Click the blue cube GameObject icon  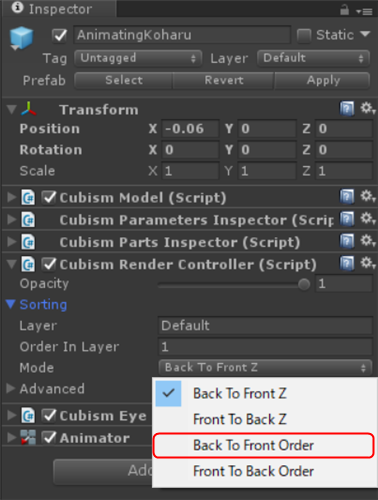(21, 38)
